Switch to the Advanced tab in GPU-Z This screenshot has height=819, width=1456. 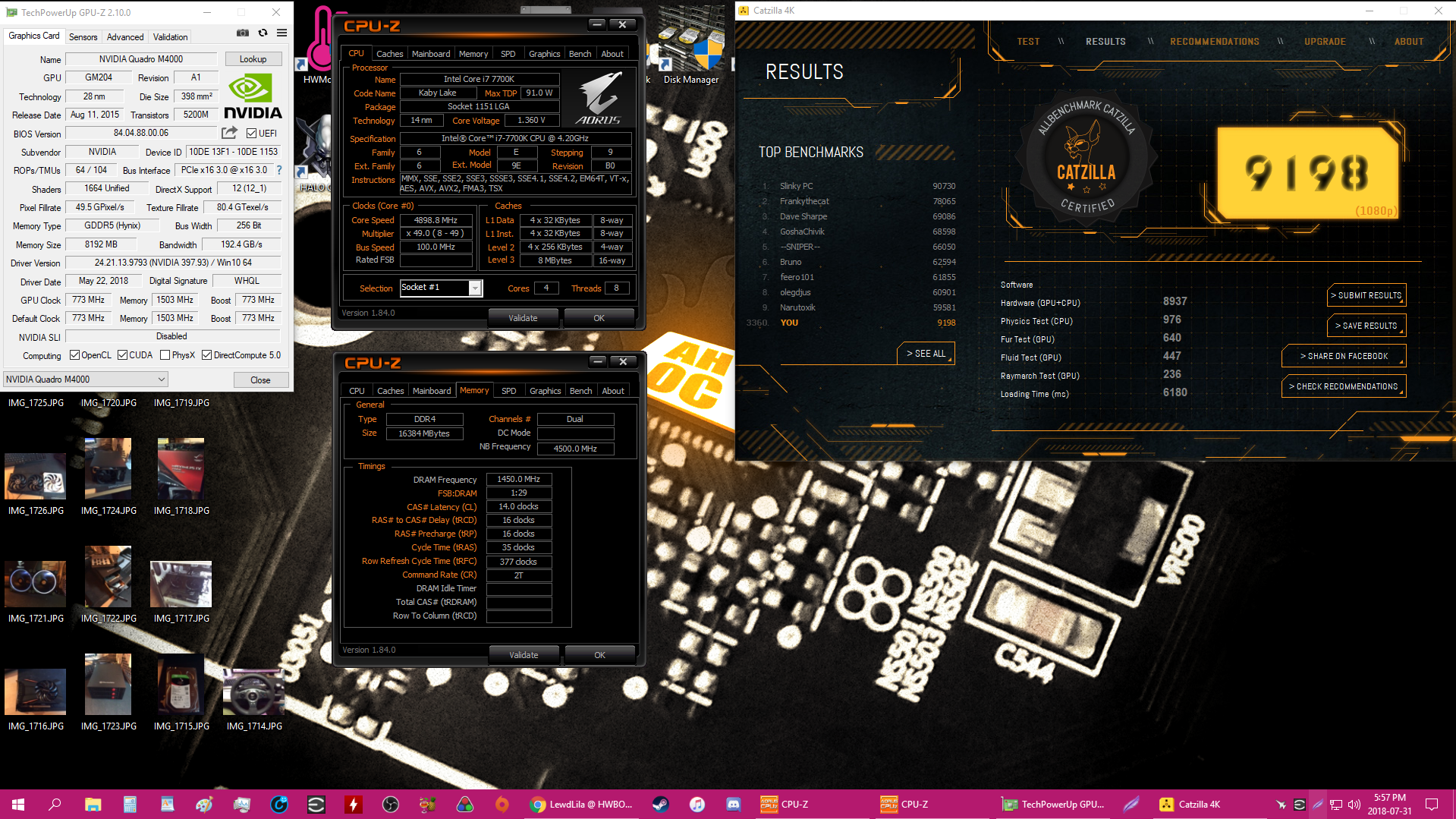tap(125, 36)
